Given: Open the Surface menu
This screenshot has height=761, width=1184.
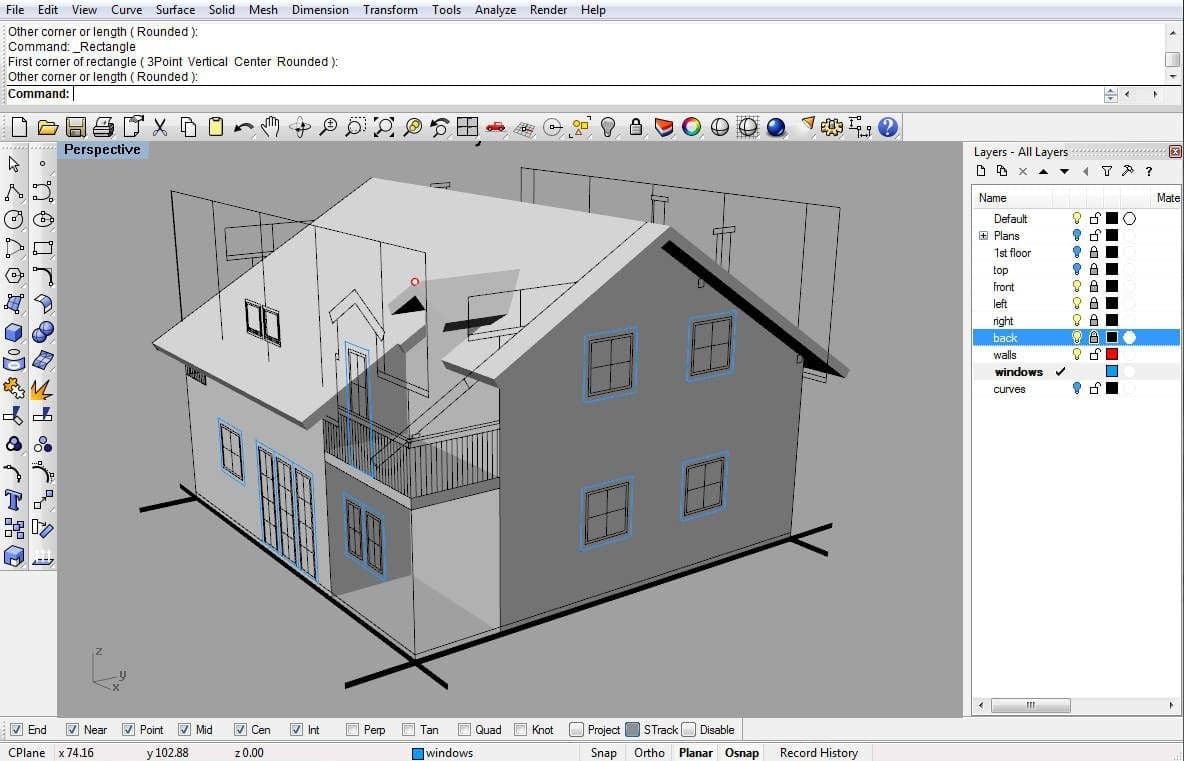Looking at the screenshot, I should pos(175,10).
